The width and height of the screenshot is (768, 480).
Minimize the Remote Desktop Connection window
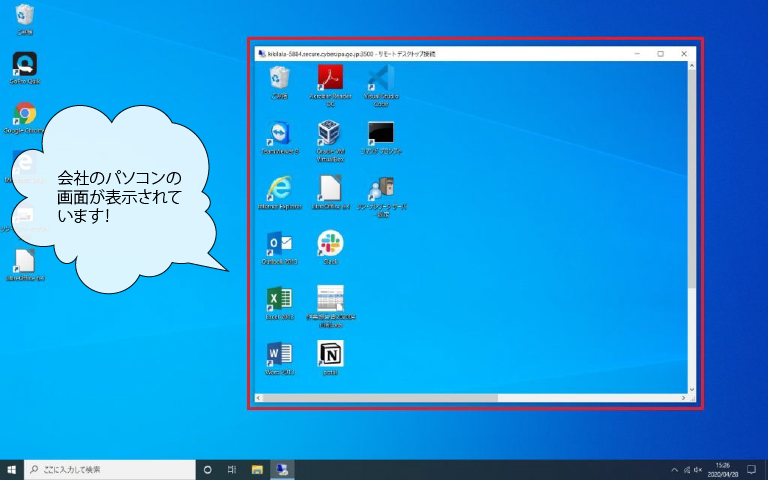click(637, 54)
